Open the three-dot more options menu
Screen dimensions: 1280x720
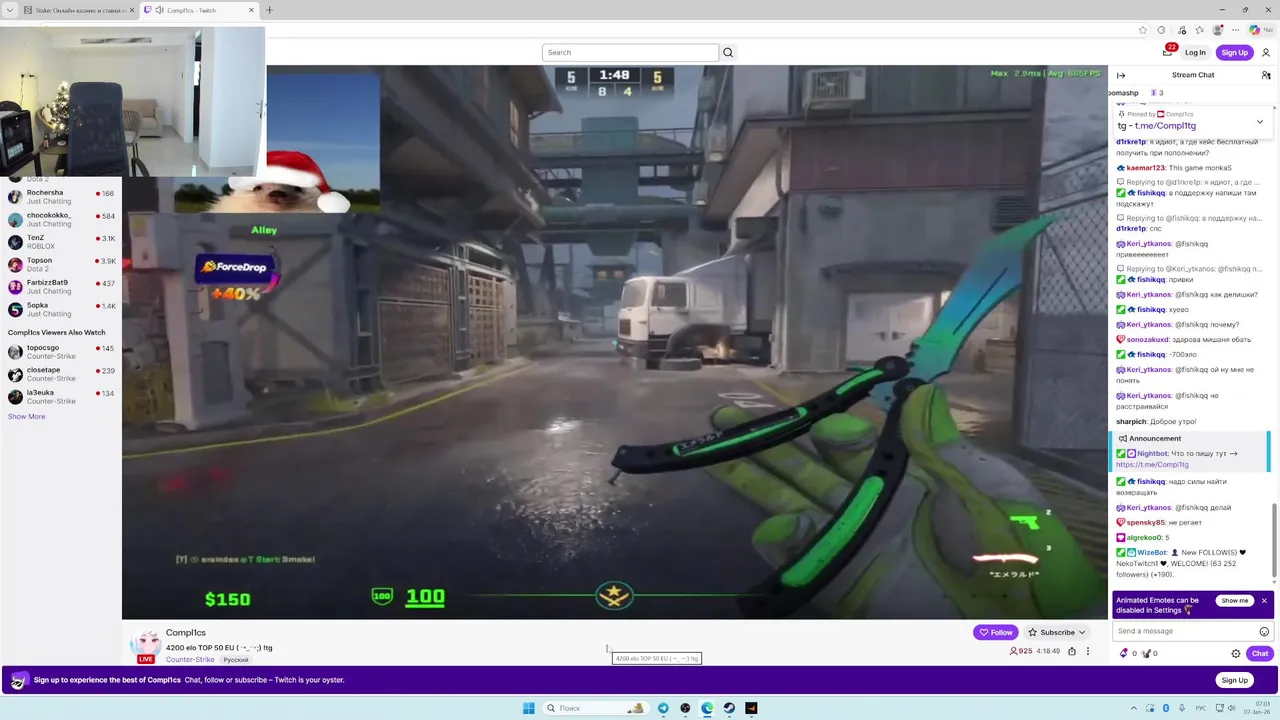pos(1088,651)
